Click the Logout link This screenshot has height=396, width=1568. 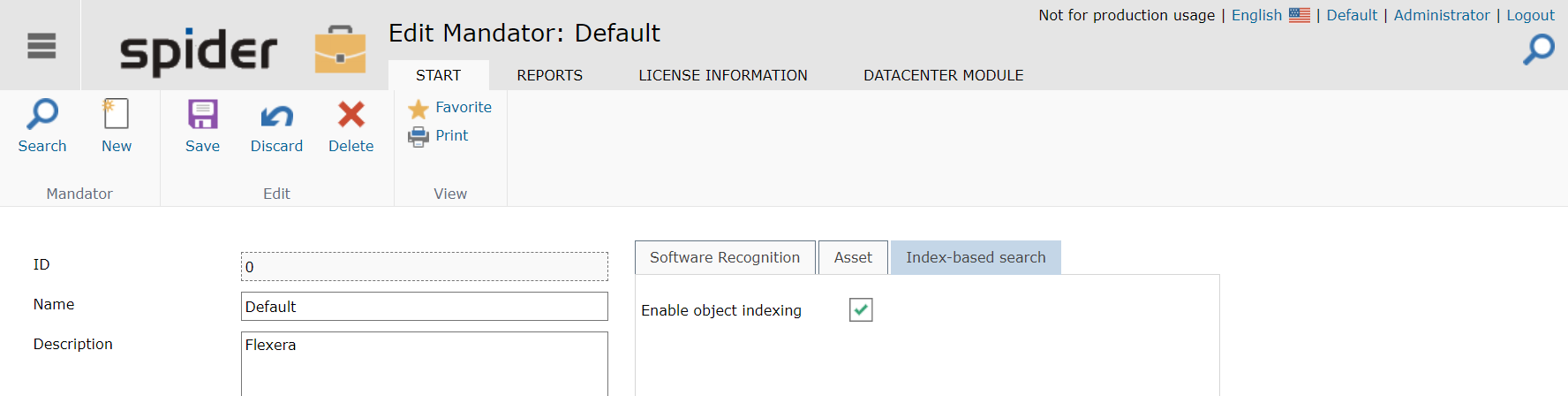click(x=1530, y=15)
